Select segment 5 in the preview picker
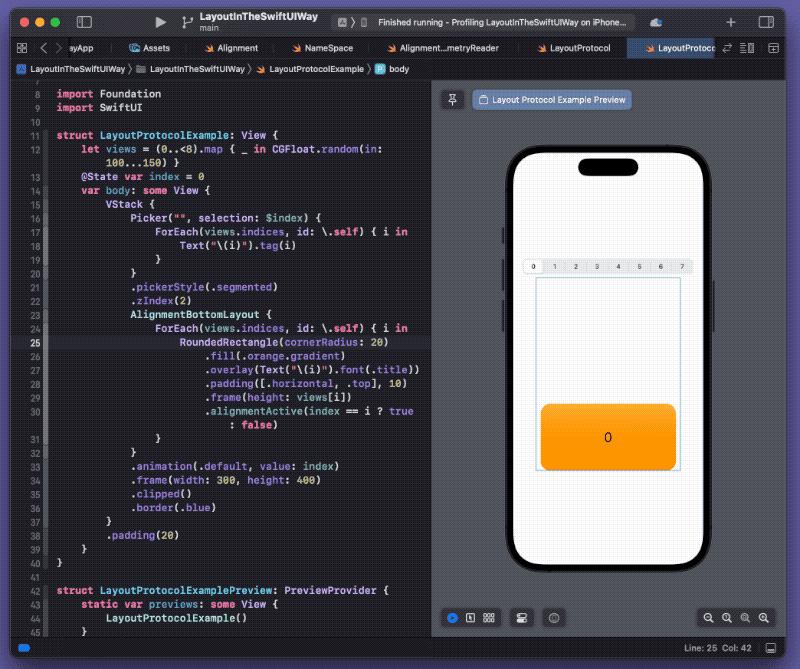This screenshot has width=800, height=669. tap(639, 266)
